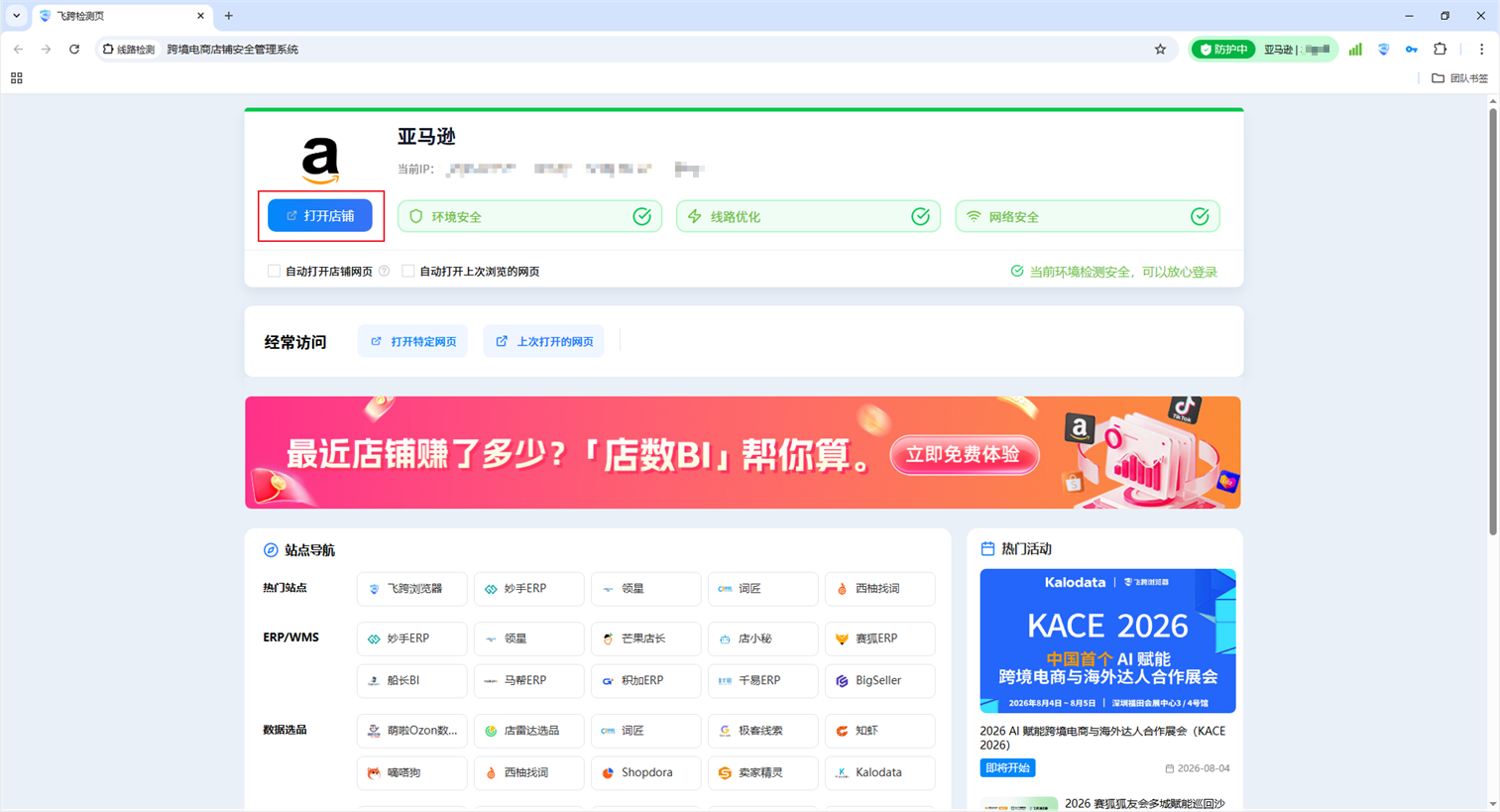
Task: Open 领星 in 热门站点 row
Action: pyautogui.click(x=645, y=589)
